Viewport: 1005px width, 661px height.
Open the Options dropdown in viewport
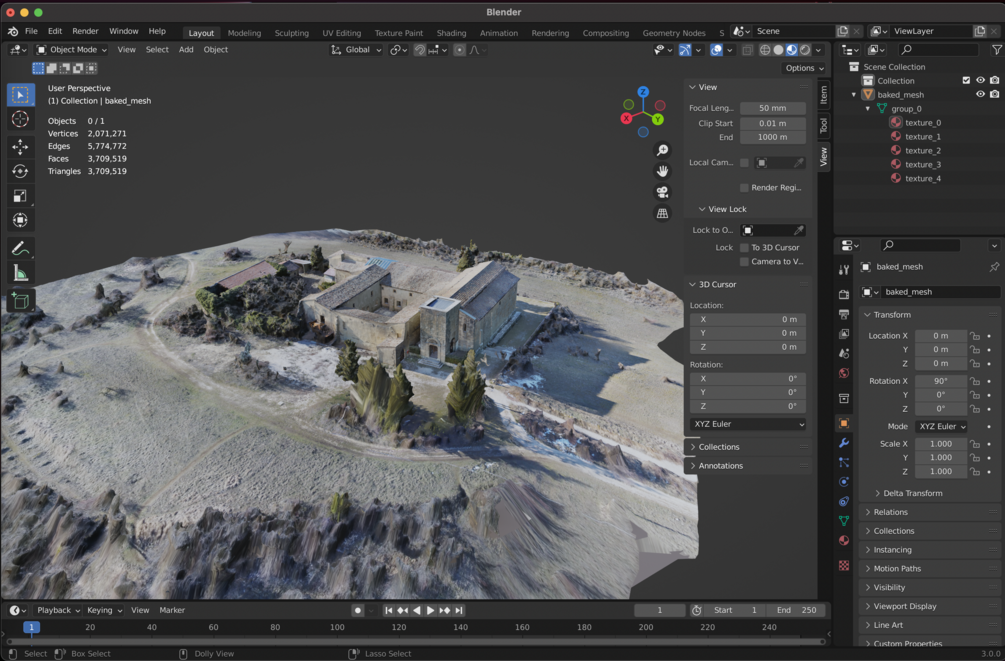tap(804, 68)
